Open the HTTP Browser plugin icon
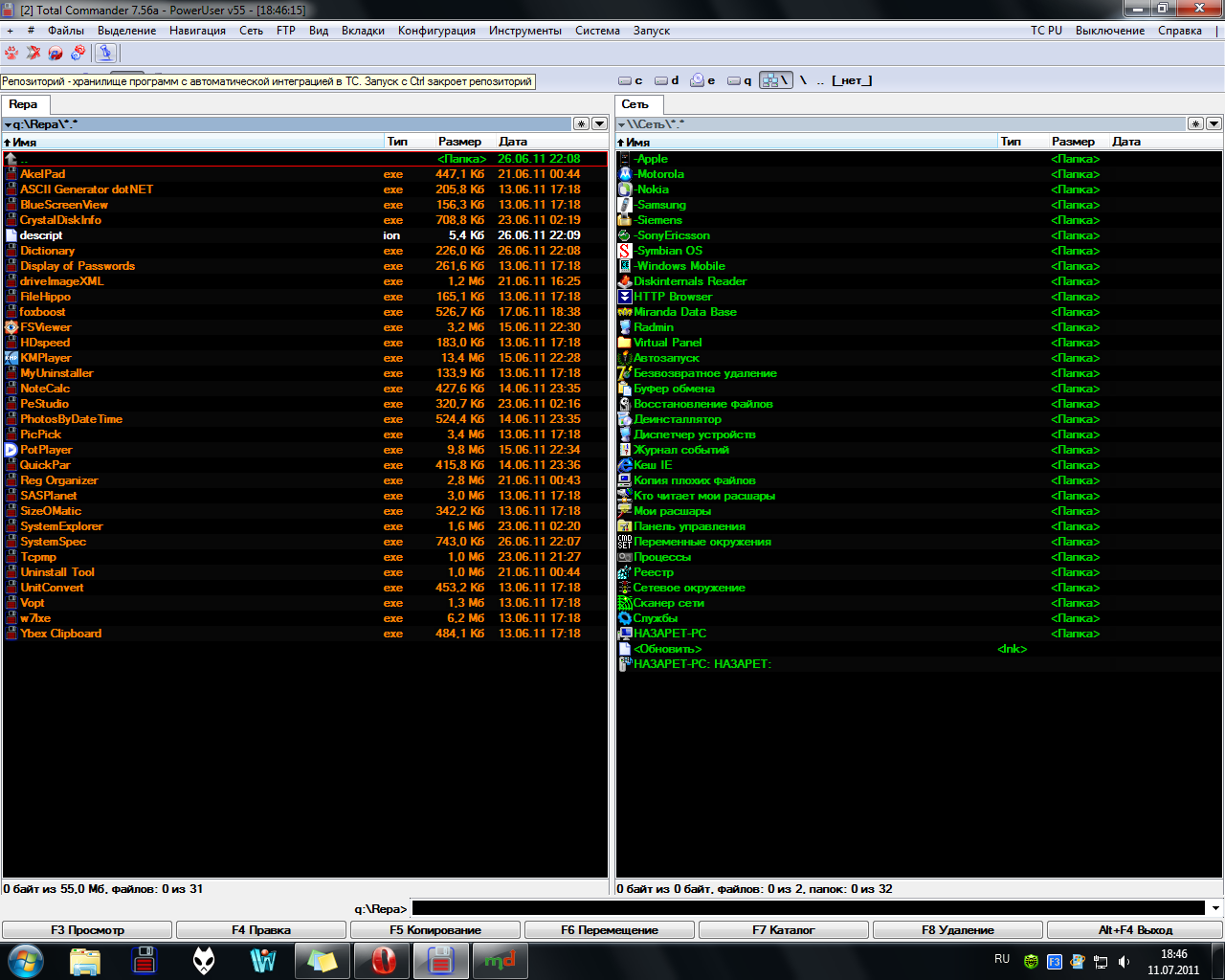The image size is (1225, 980). [625, 297]
